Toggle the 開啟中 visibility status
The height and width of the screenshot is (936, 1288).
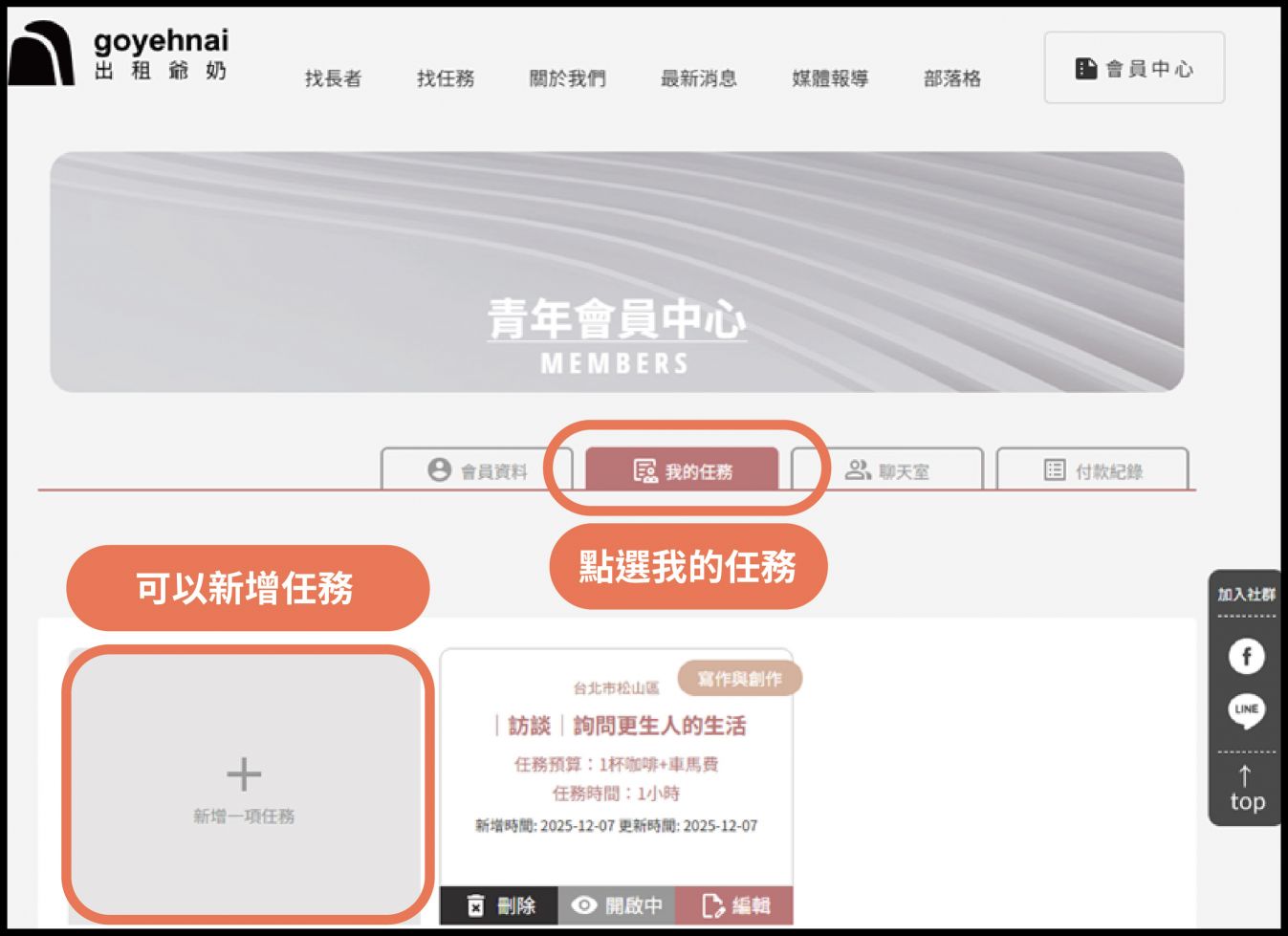[x=617, y=904]
